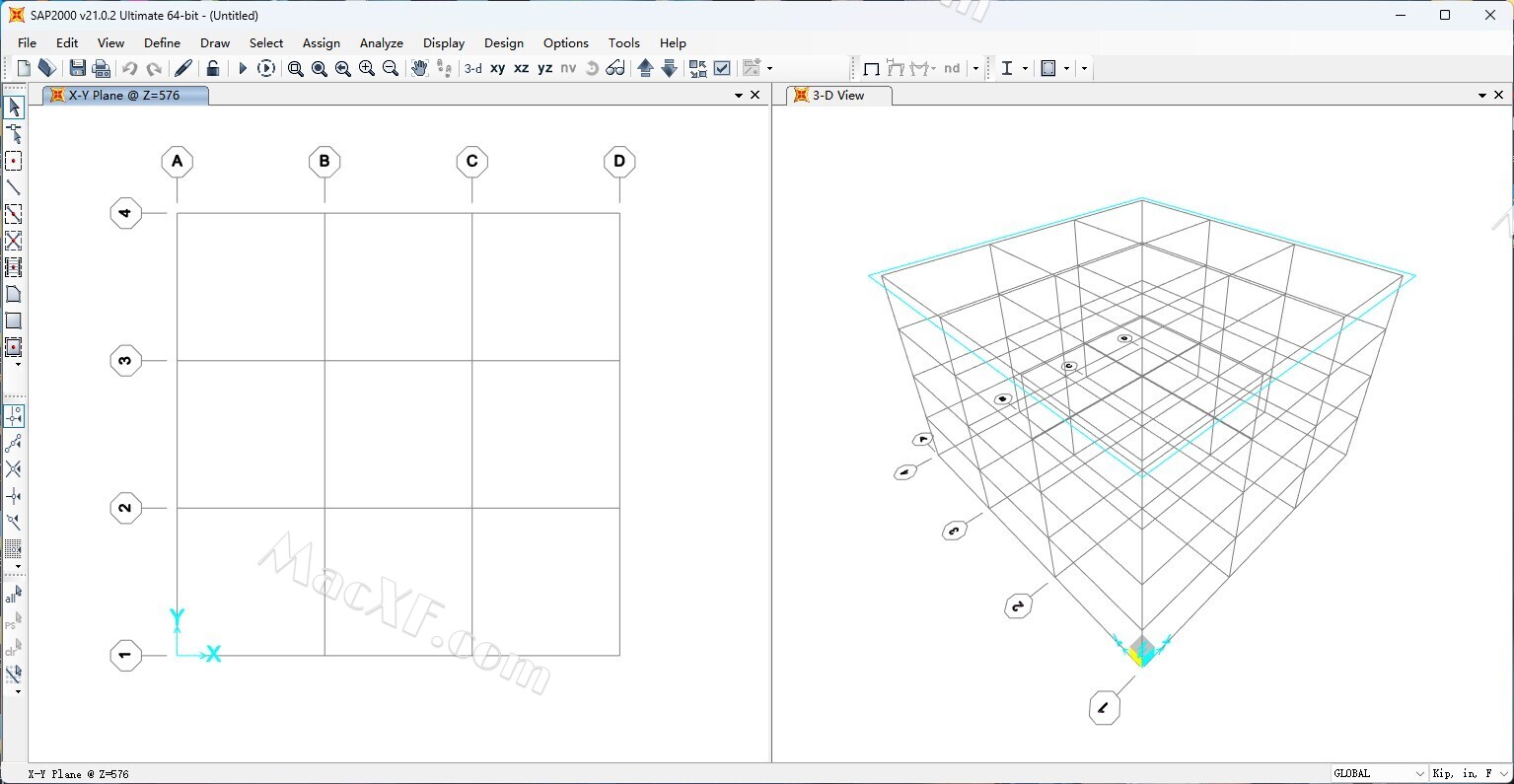
Task: Click the Run Analysis play icon
Action: click(x=243, y=68)
